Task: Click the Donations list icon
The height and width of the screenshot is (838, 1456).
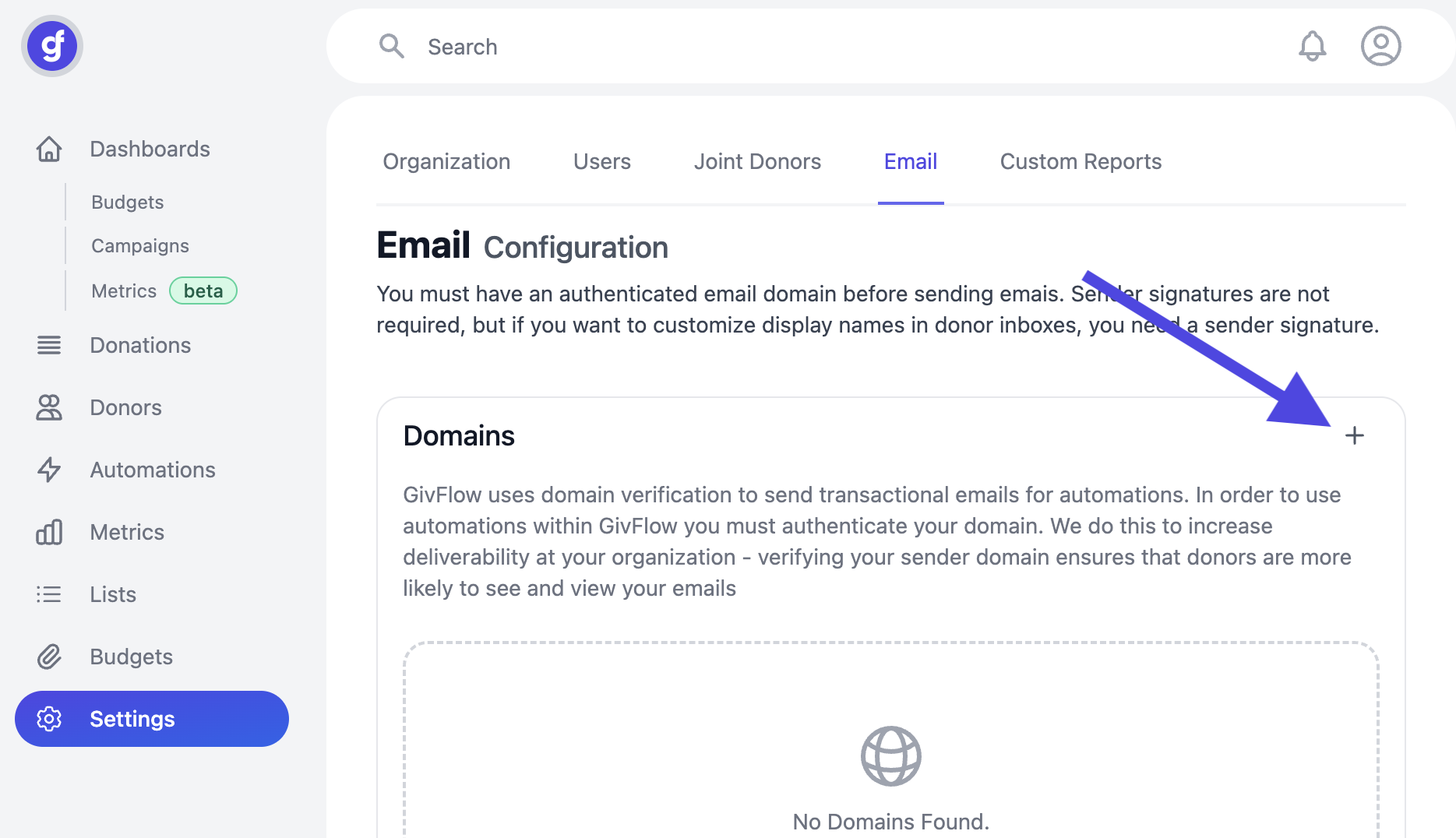Action: [x=49, y=345]
